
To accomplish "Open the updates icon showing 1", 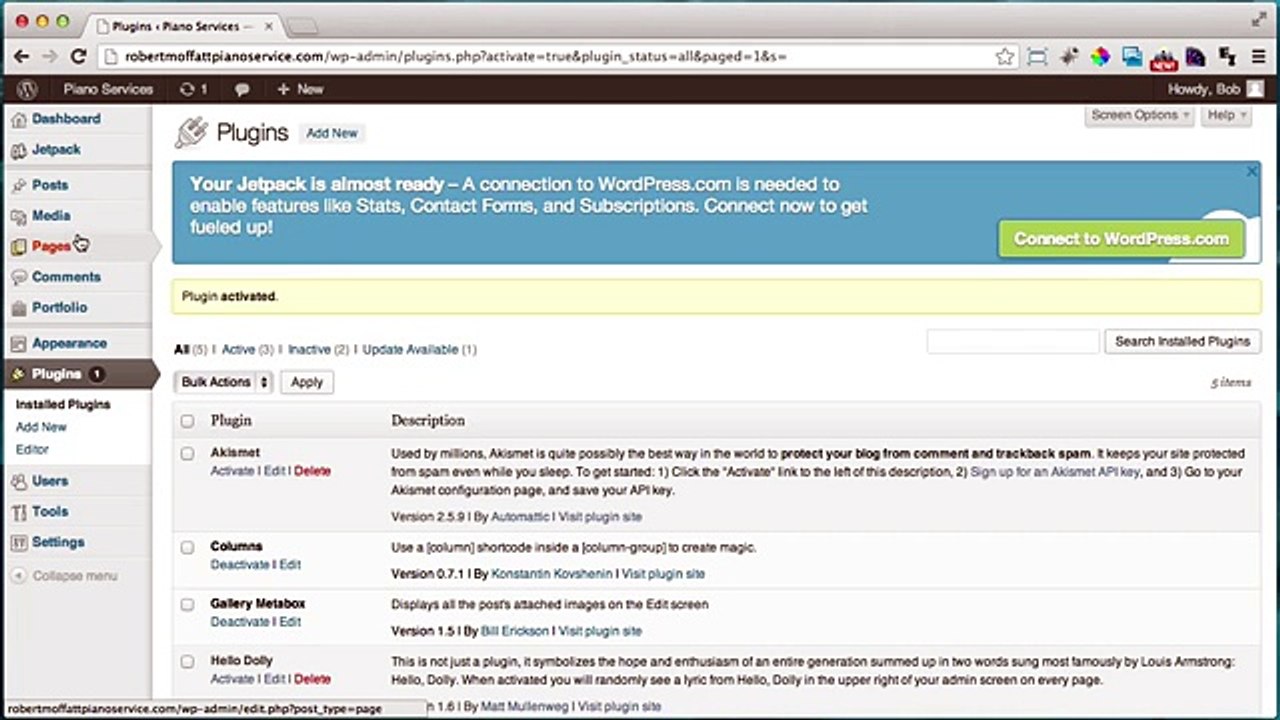I will (192, 89).
